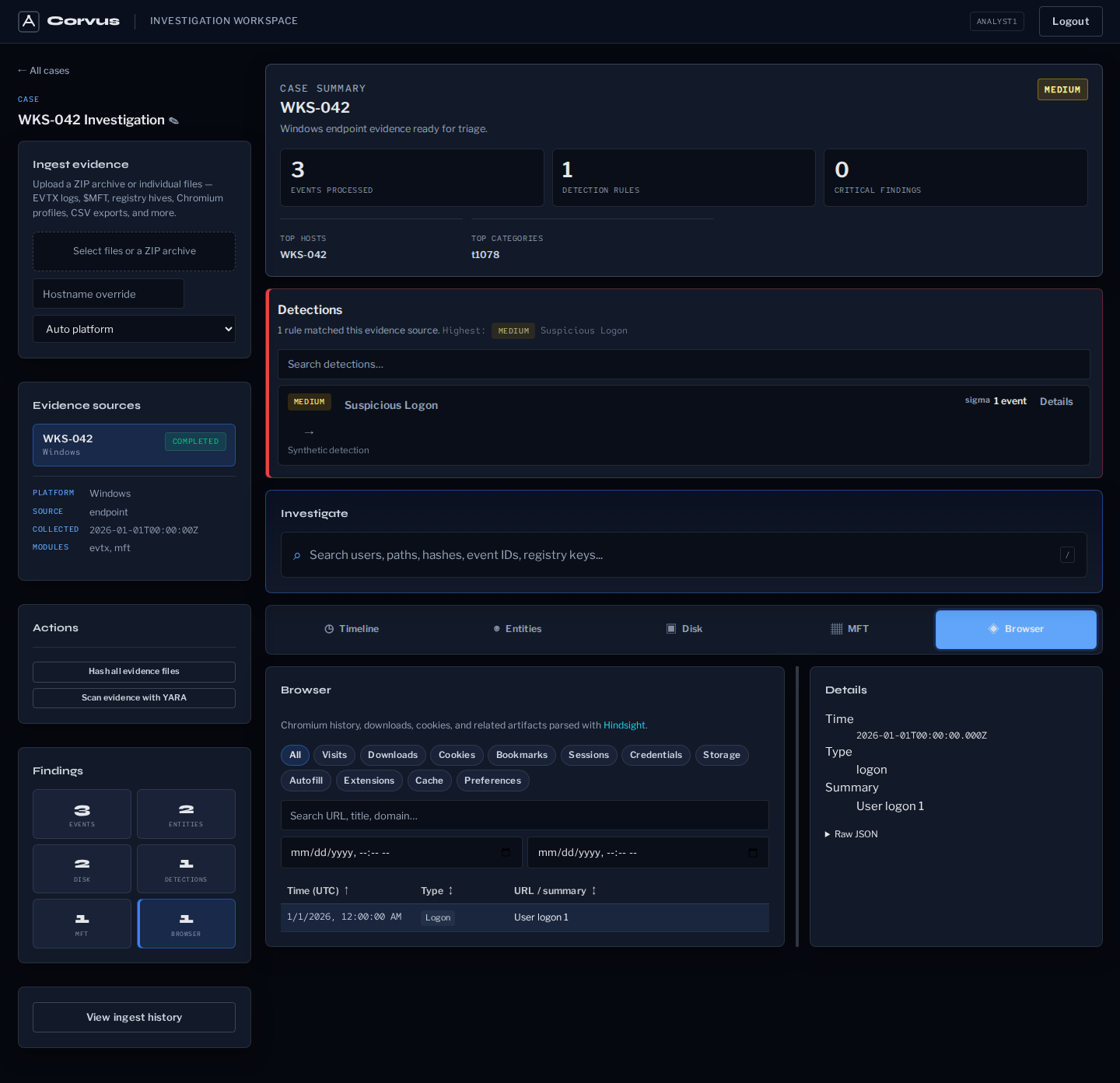The image size is (1120, 1083).
Task: Toggle the Cache filter chip
Action: tap(429, 781)
